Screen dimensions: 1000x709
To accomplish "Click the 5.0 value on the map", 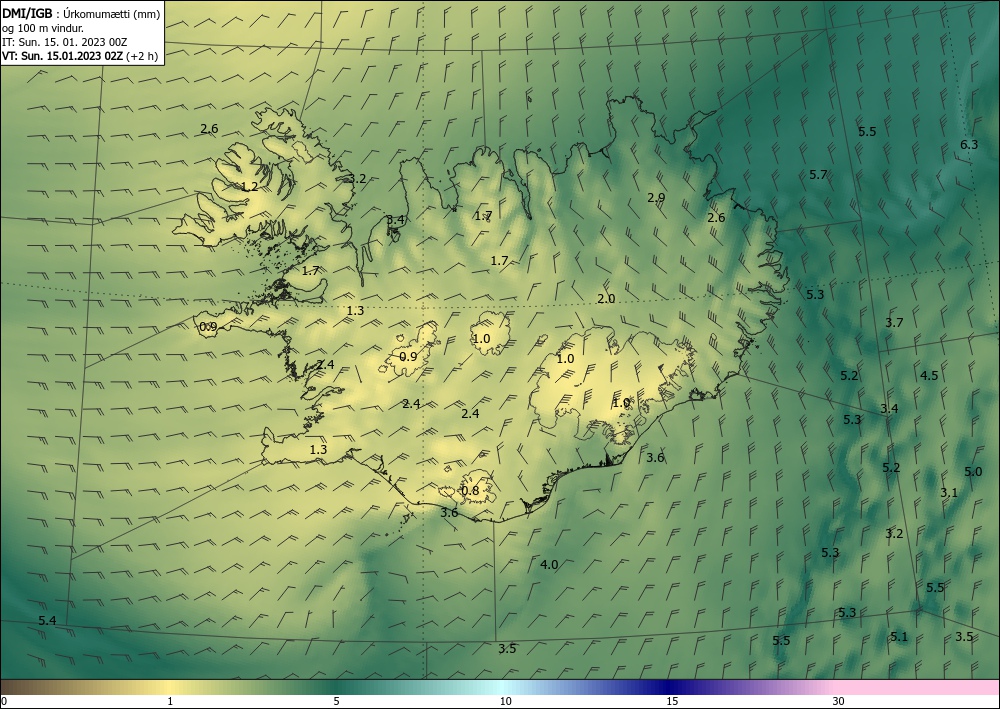I will [x=973, y=472].
